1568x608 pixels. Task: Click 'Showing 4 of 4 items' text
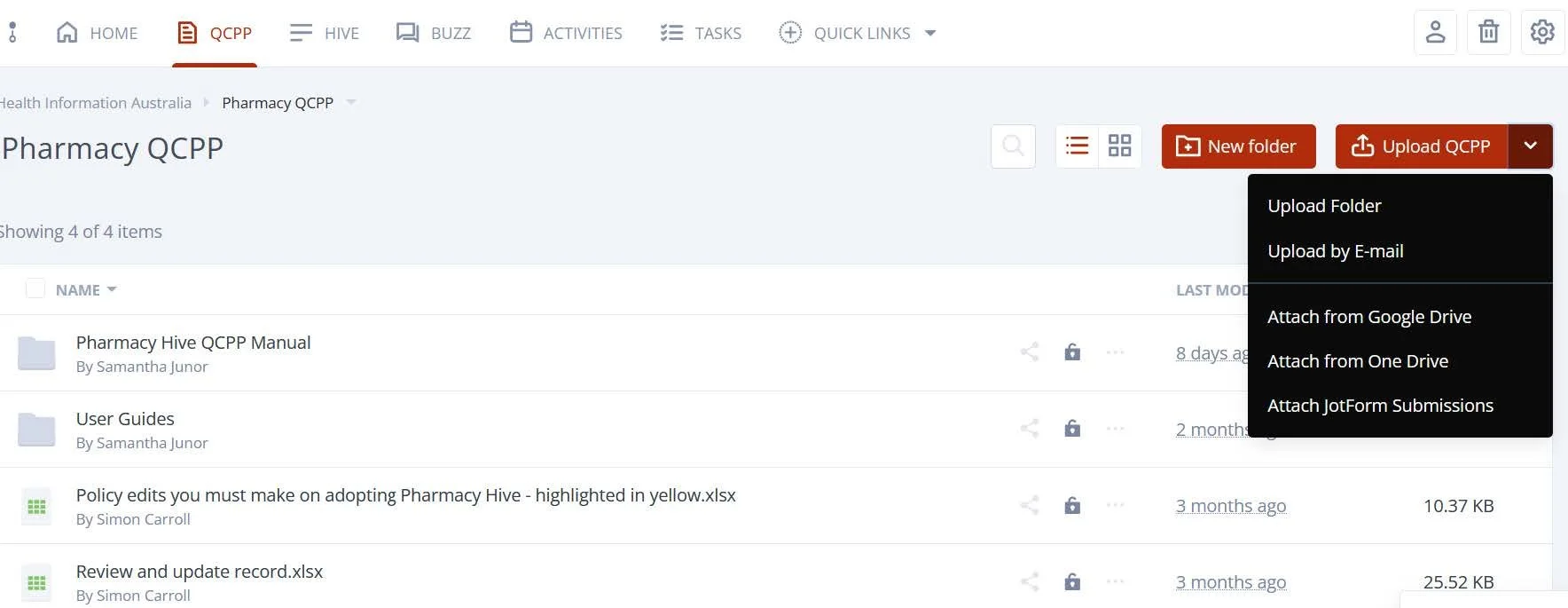[80, 232]
